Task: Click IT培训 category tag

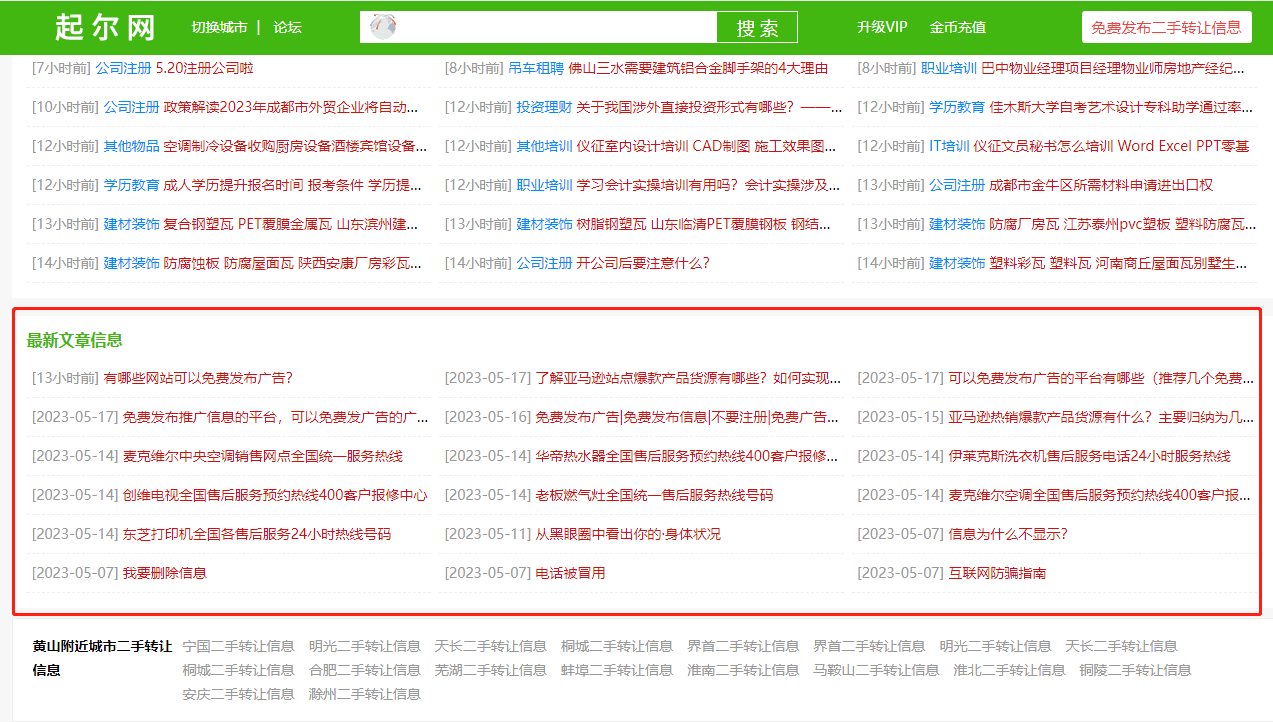Action: 949,146
